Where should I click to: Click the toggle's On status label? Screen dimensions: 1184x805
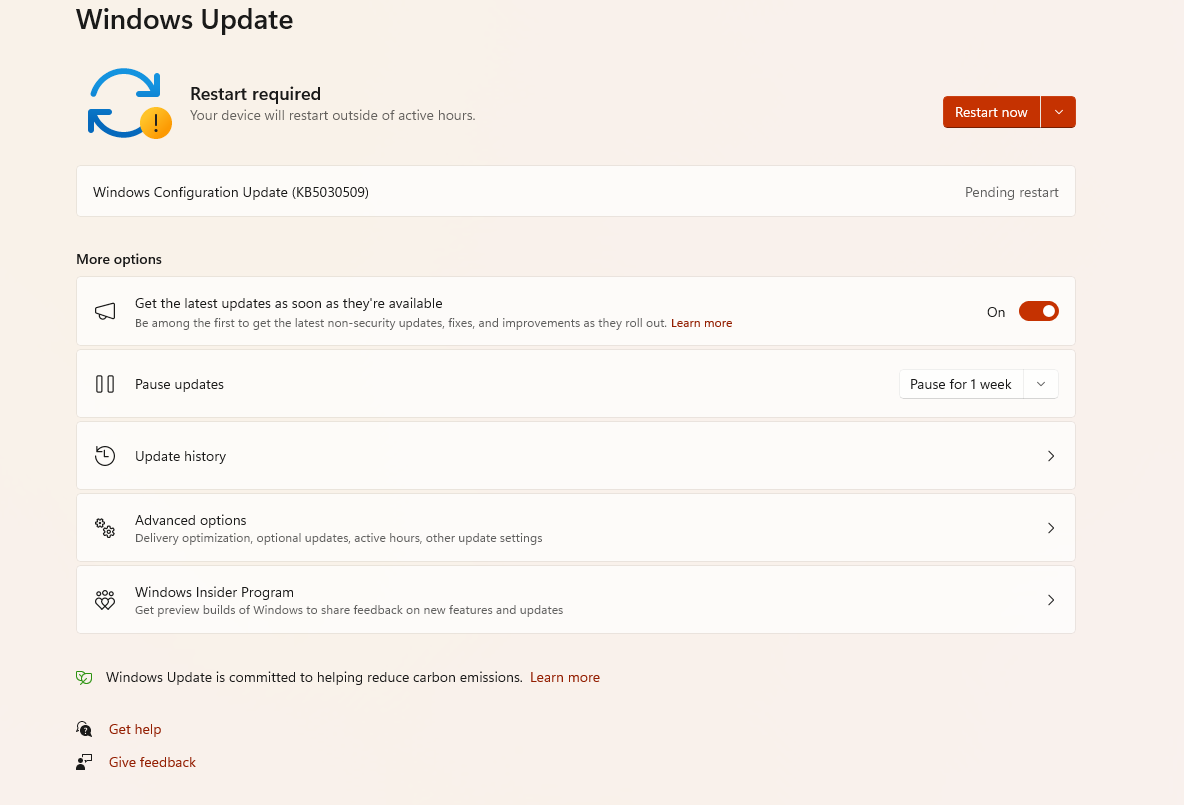tap(996, 312)
